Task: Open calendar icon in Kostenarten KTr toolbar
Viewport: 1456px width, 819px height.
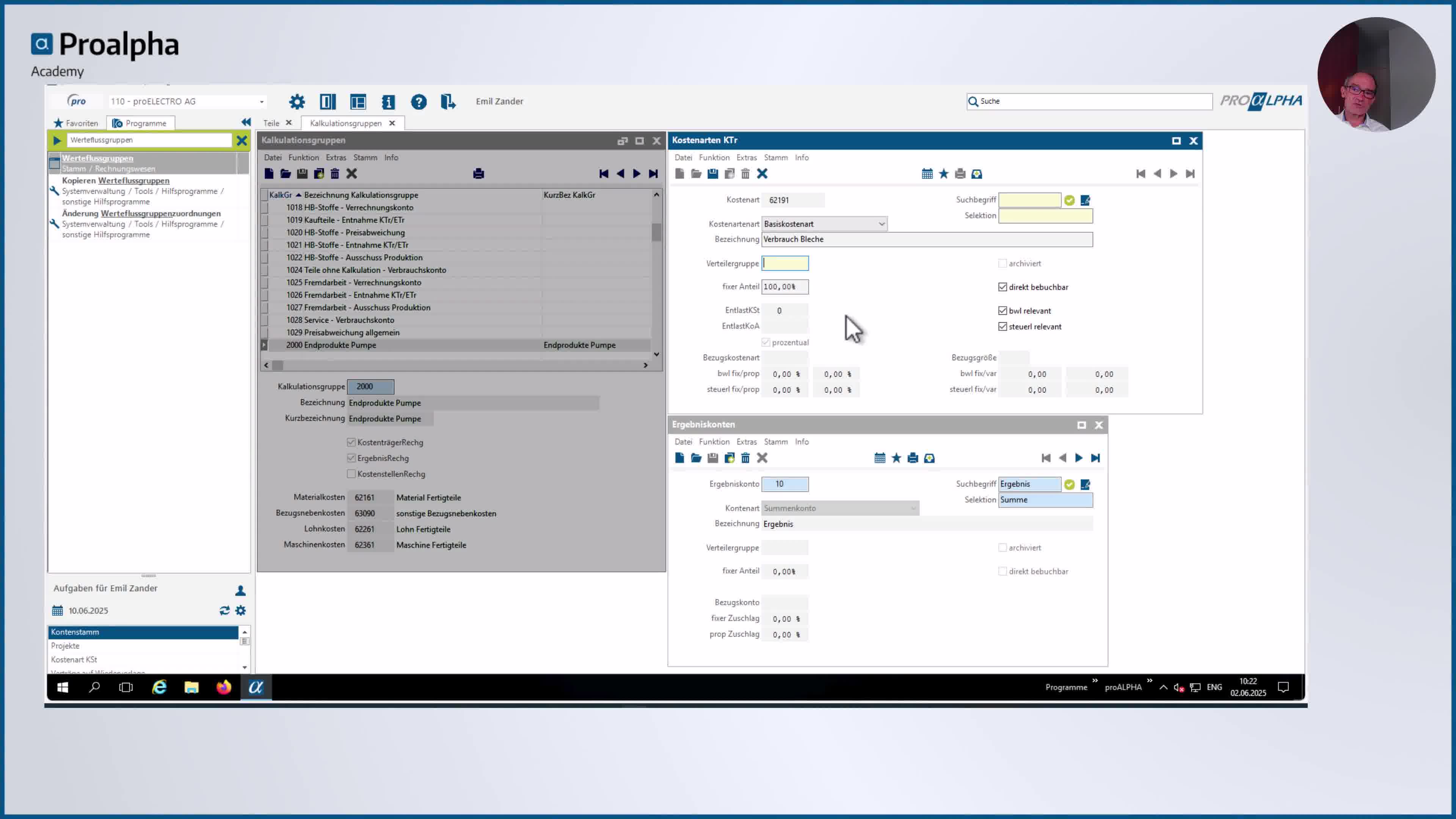Action: [x=927, y=174]
